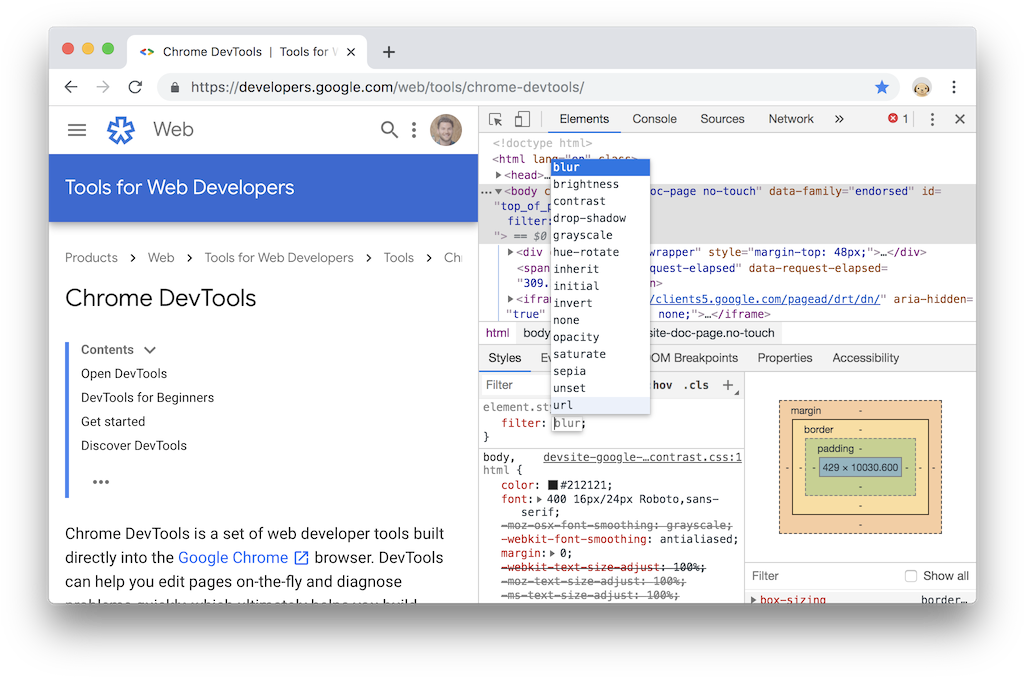Toggle the .cls class editor
Viewport: 1024px width, 677px height.
pyautogui.click(x=696, y=385)
